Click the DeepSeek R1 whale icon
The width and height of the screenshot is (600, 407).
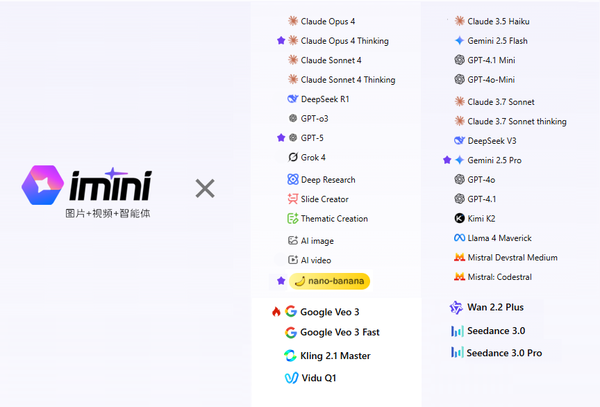pos(293,99)
